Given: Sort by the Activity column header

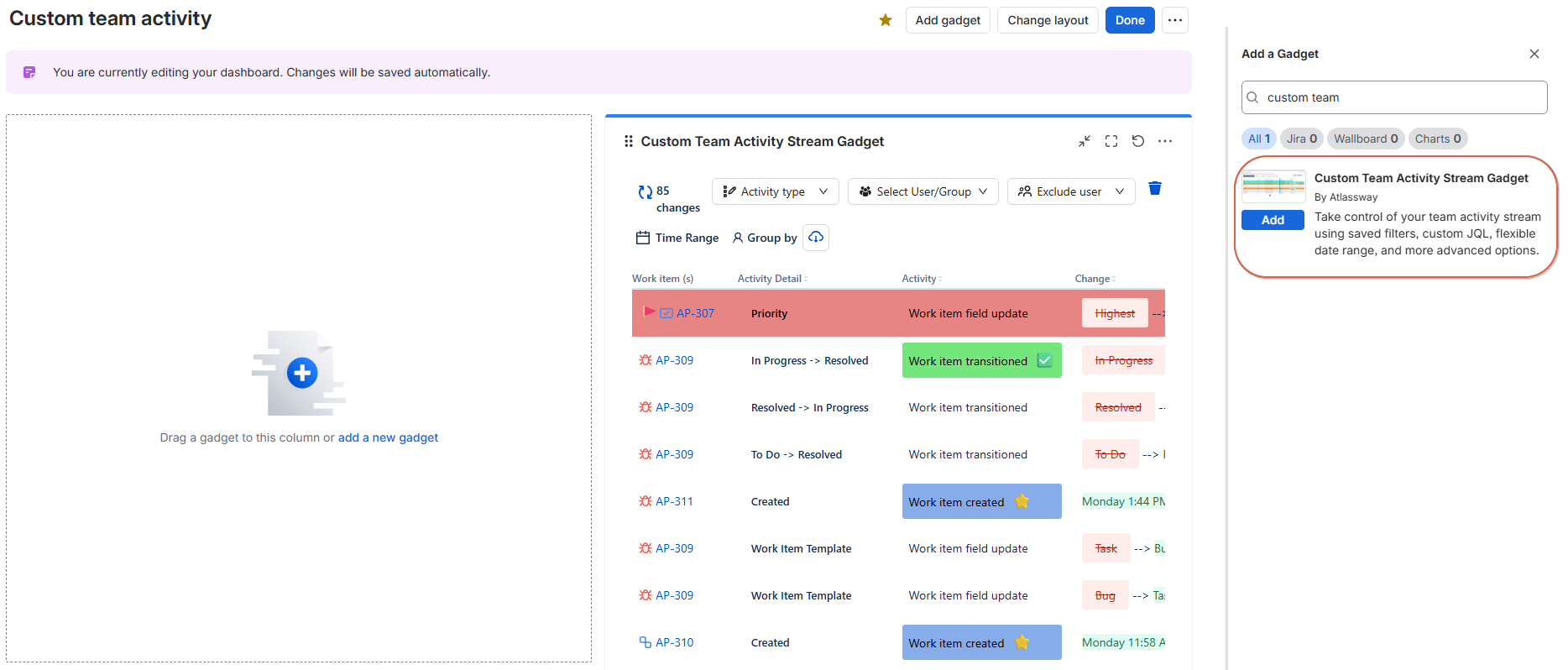Looking at the screenshot, I should point(922,279).
